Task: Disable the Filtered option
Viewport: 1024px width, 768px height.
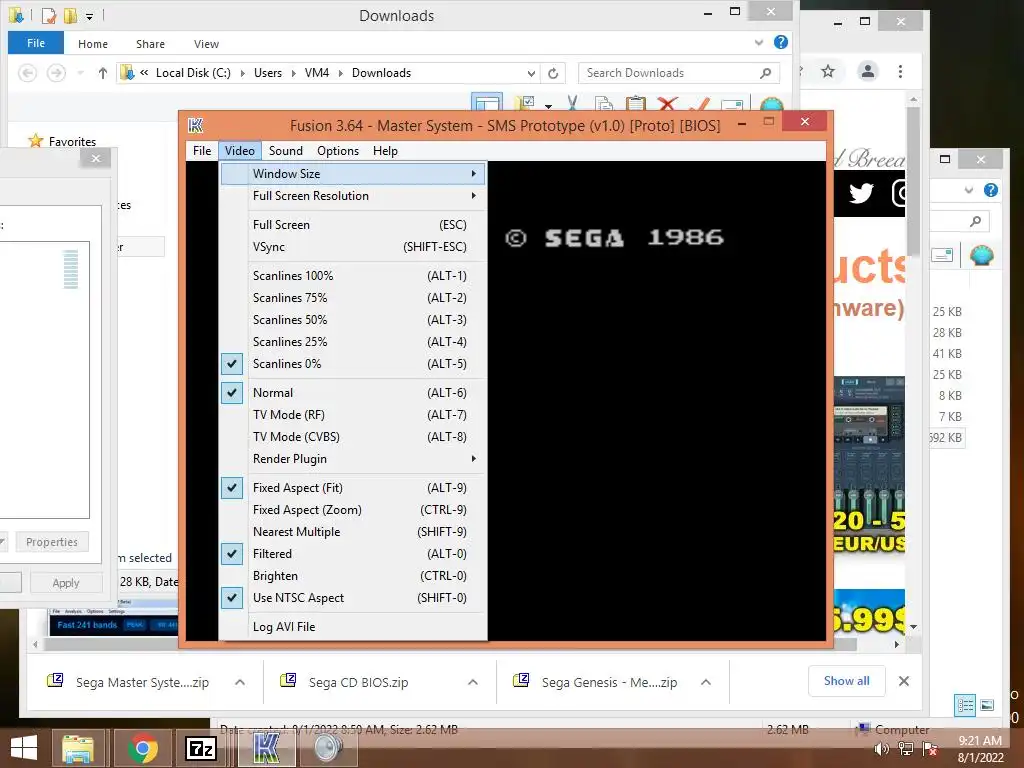Action: click(x=353, y=554)
